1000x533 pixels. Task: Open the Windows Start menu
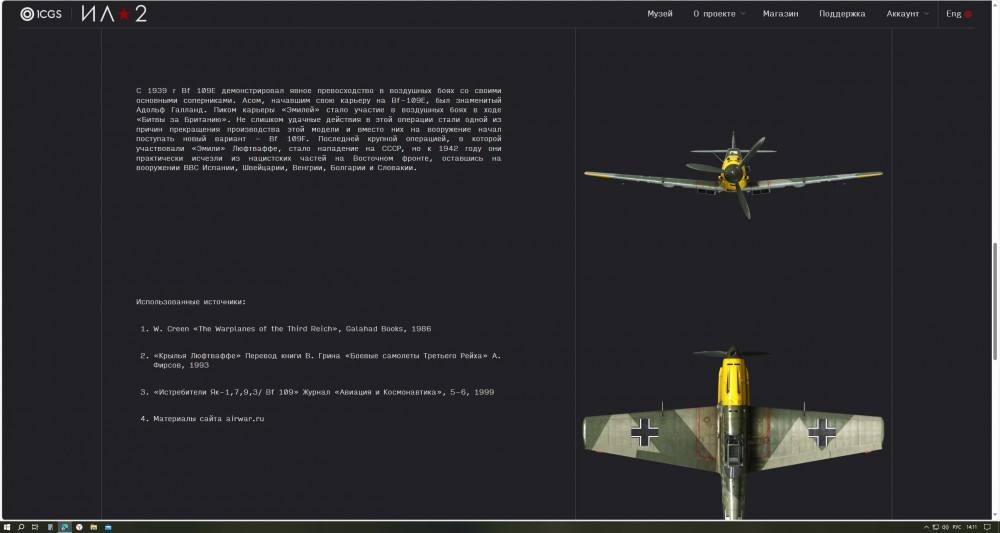(x=7, y=527)
